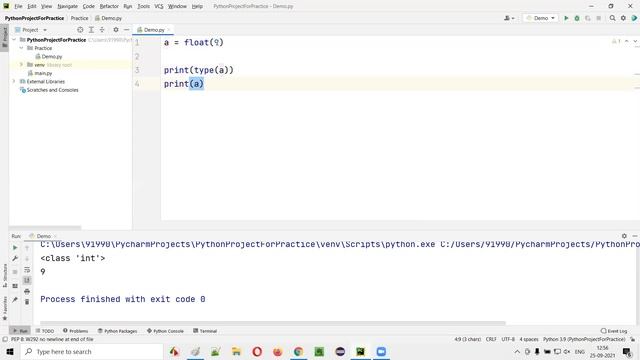The width and height of the screenshot is (640, 360).
Task: Open notification center icon
Action: point(627,351)
